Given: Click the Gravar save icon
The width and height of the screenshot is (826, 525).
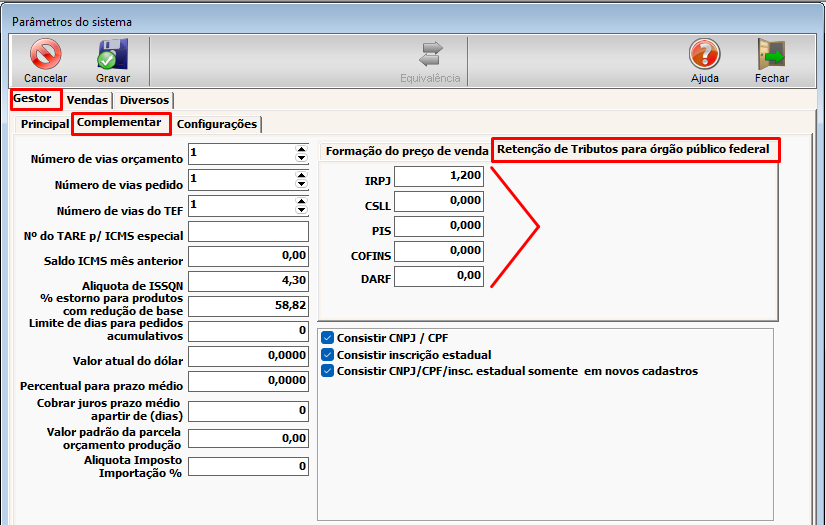Looking at the screenshot, I should pos(112,55).
